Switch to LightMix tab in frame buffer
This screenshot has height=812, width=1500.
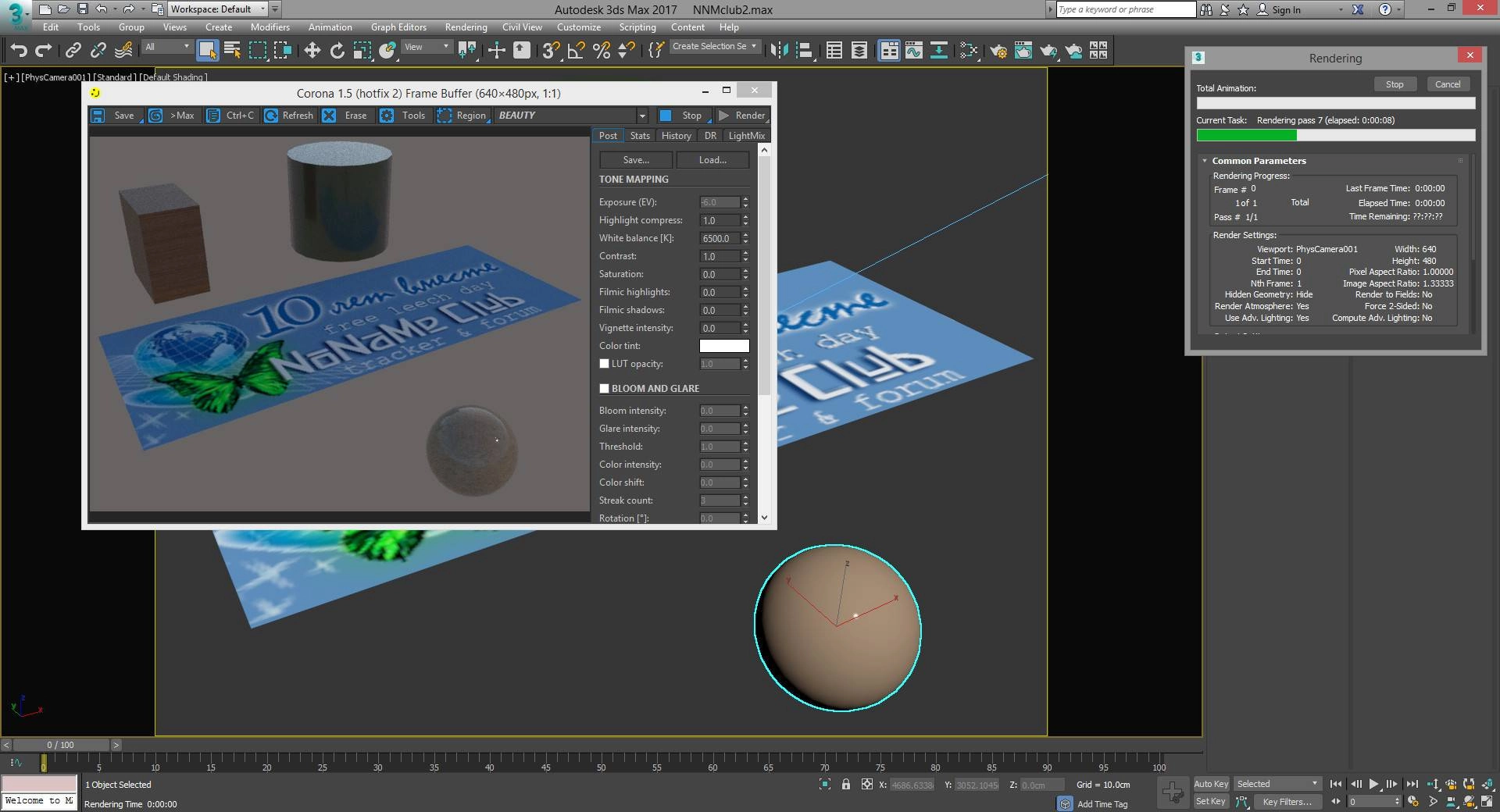[746, 136]
